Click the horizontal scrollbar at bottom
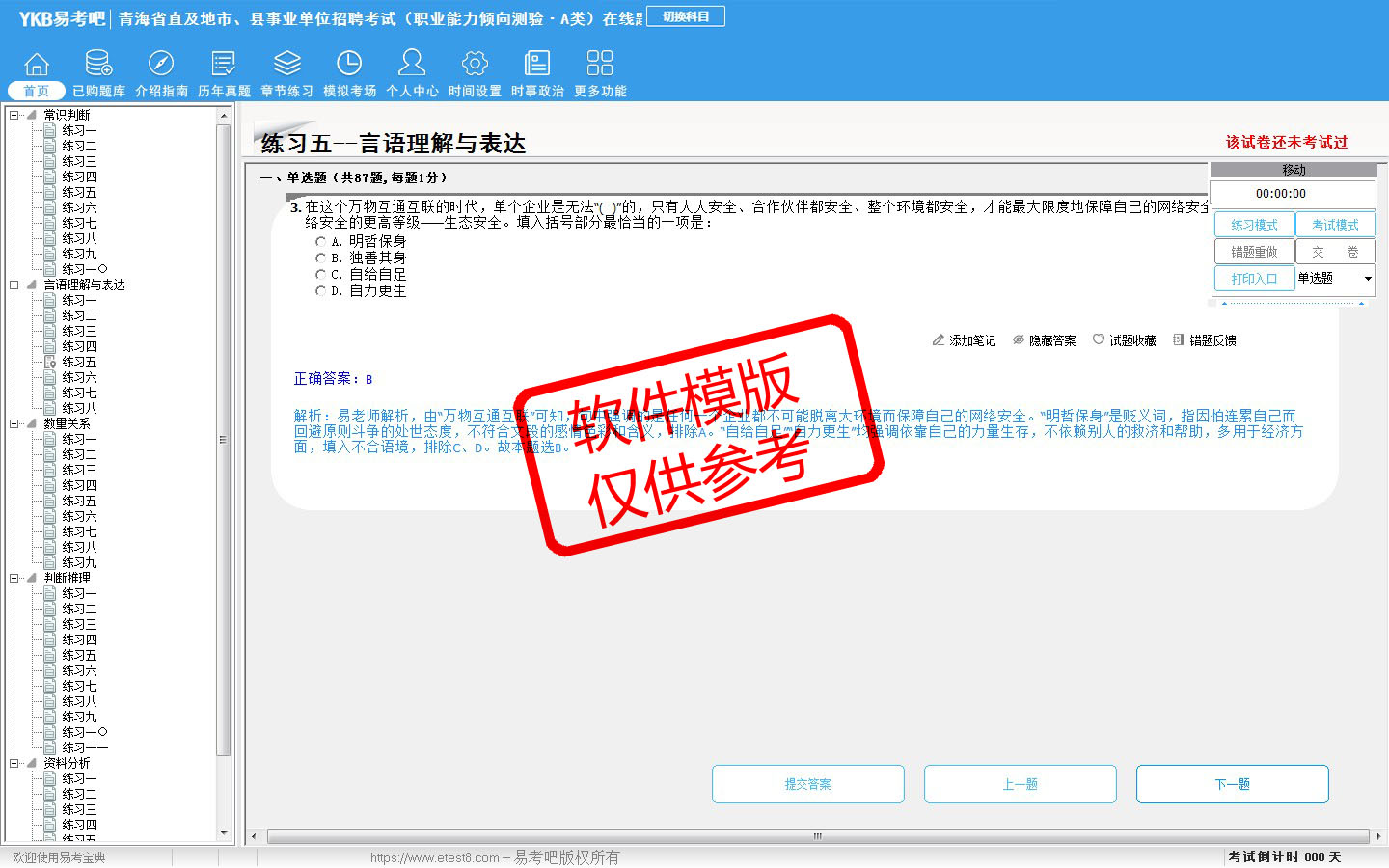The height and width of the screenshot is (868, 1389). pos(816,836)
